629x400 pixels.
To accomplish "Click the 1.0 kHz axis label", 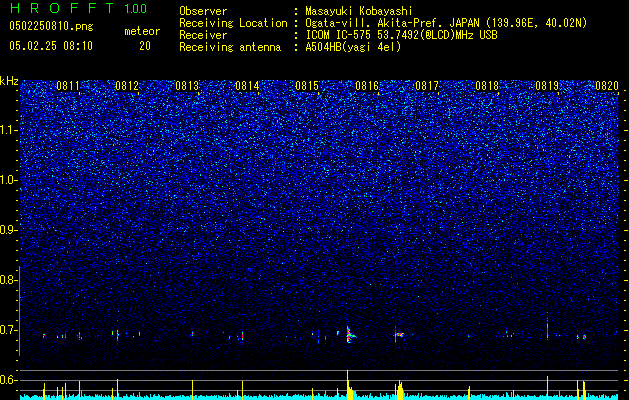I will click(x=8, y=180).
